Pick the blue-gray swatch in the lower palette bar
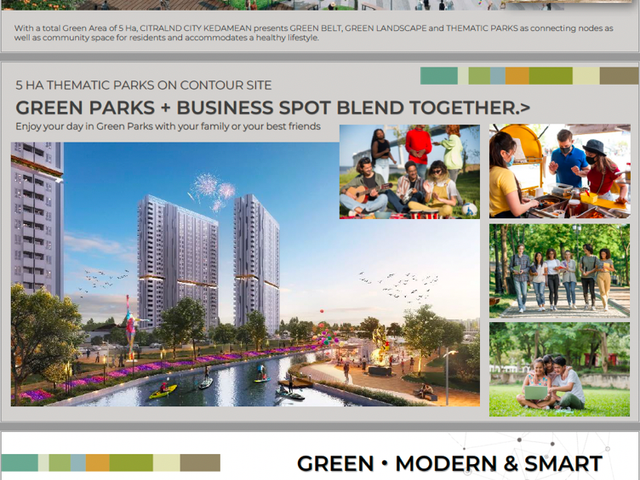Viewport: 640px width, 480px height. point(78,463)
